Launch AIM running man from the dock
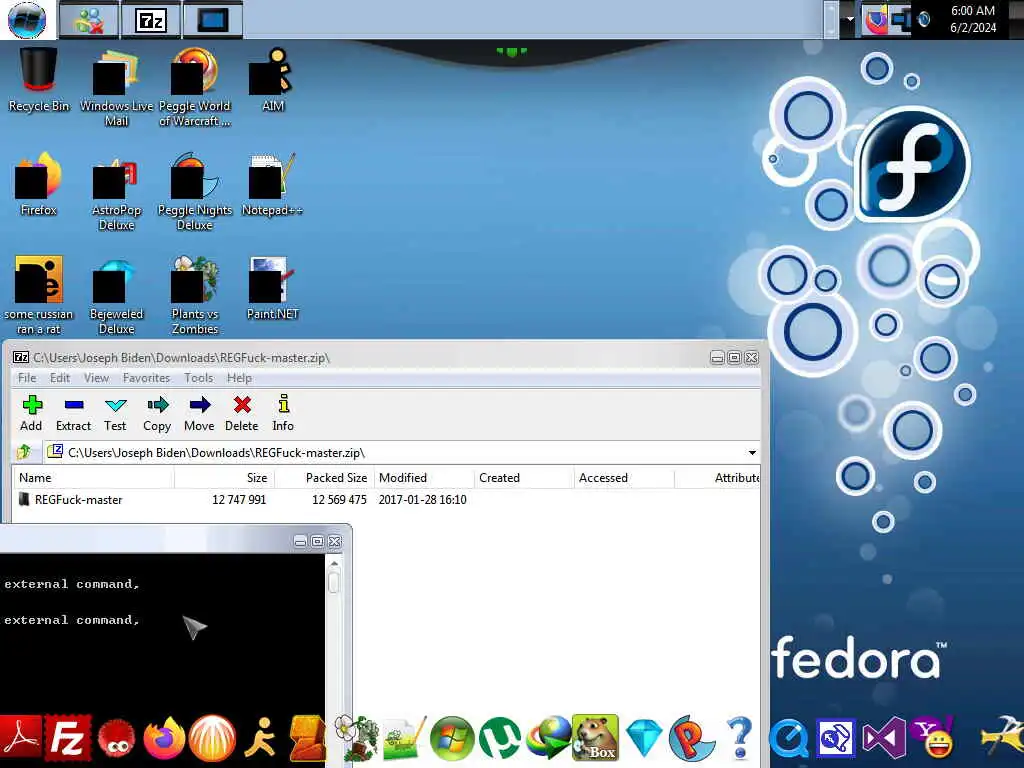 click(259, 739)
